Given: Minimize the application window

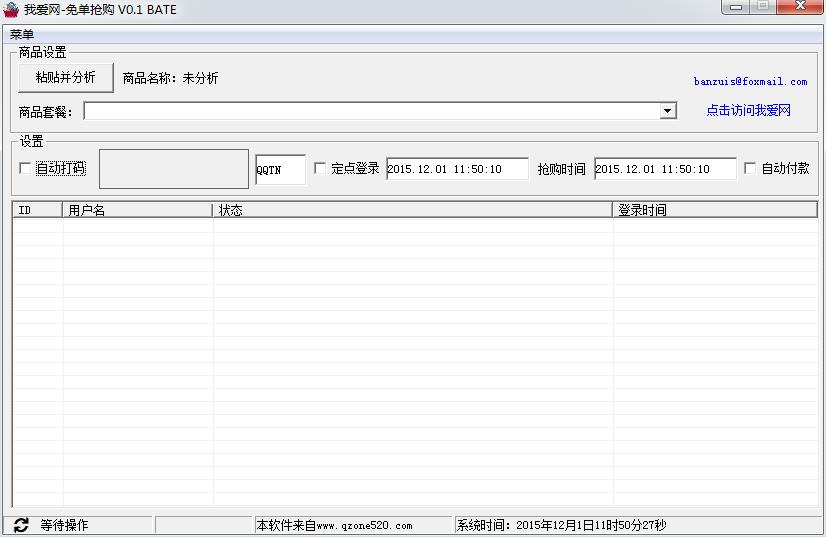Looking at the screenshot, I should coord(737,7).
